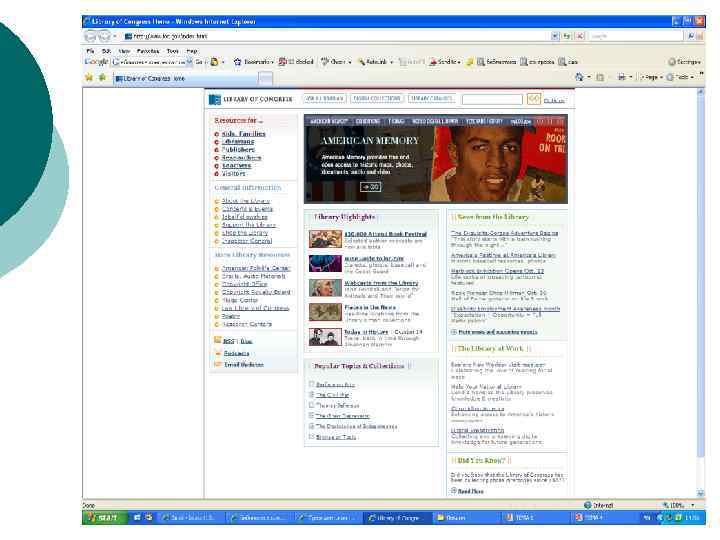This screenshot has width=720, height=540.
Task: Open the address bar history dropdown arrow
Action: coord(555,36)
